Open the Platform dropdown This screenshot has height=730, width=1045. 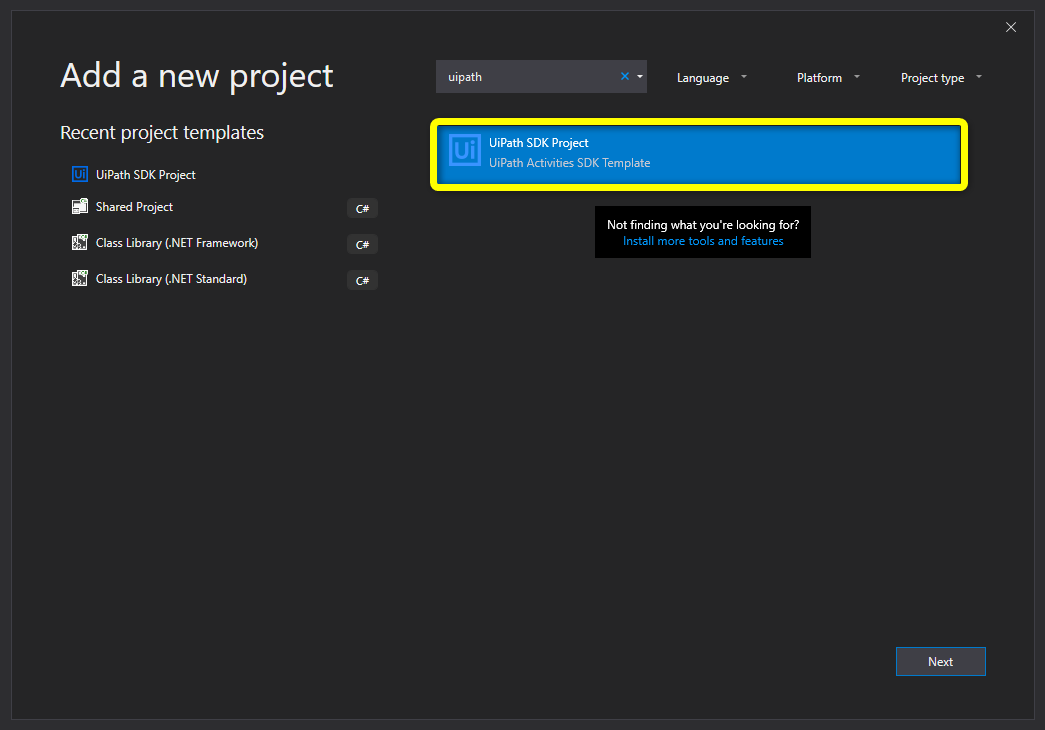pos(827,77)
